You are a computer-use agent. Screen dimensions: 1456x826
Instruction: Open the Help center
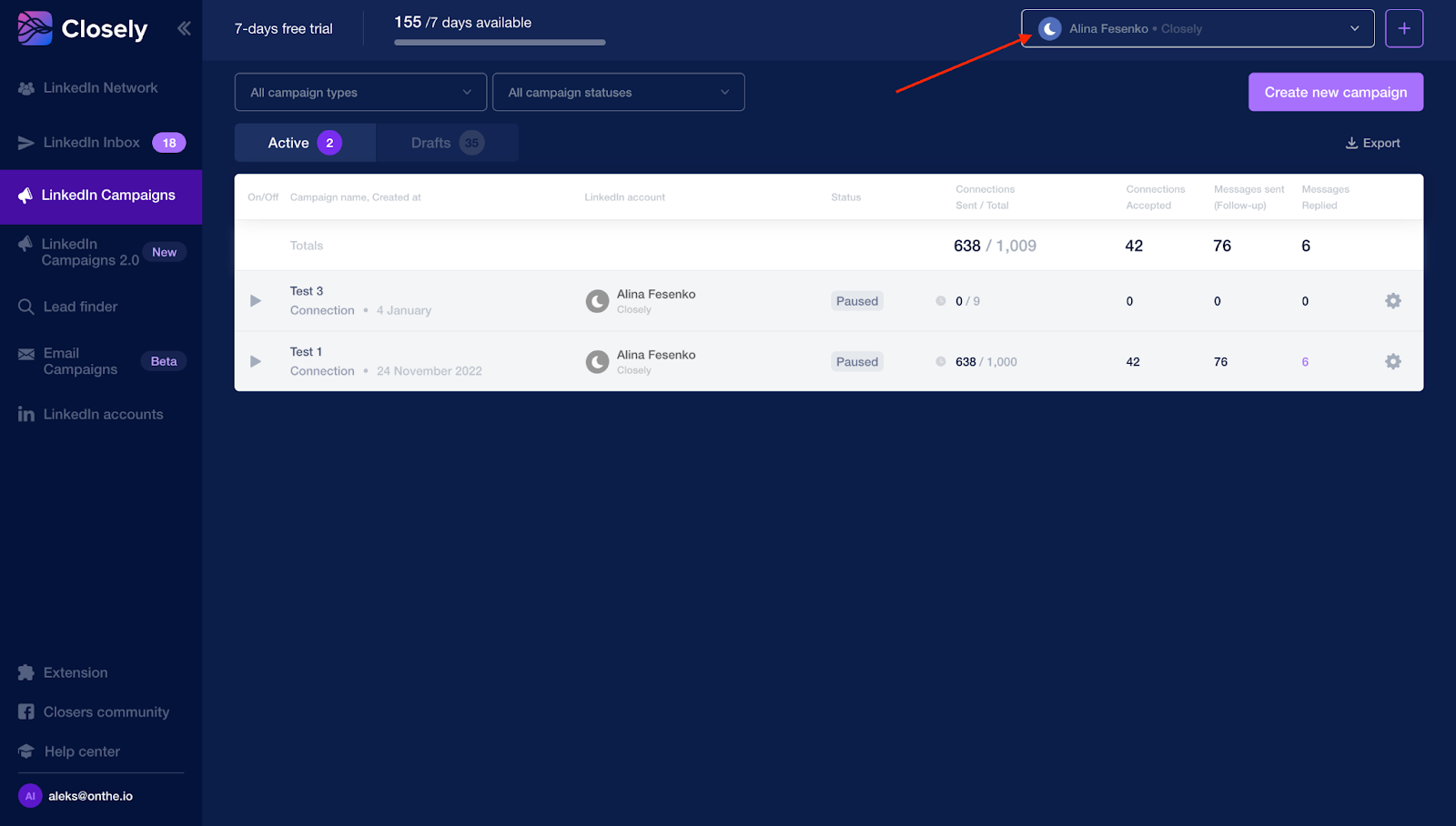coord(82,751)
